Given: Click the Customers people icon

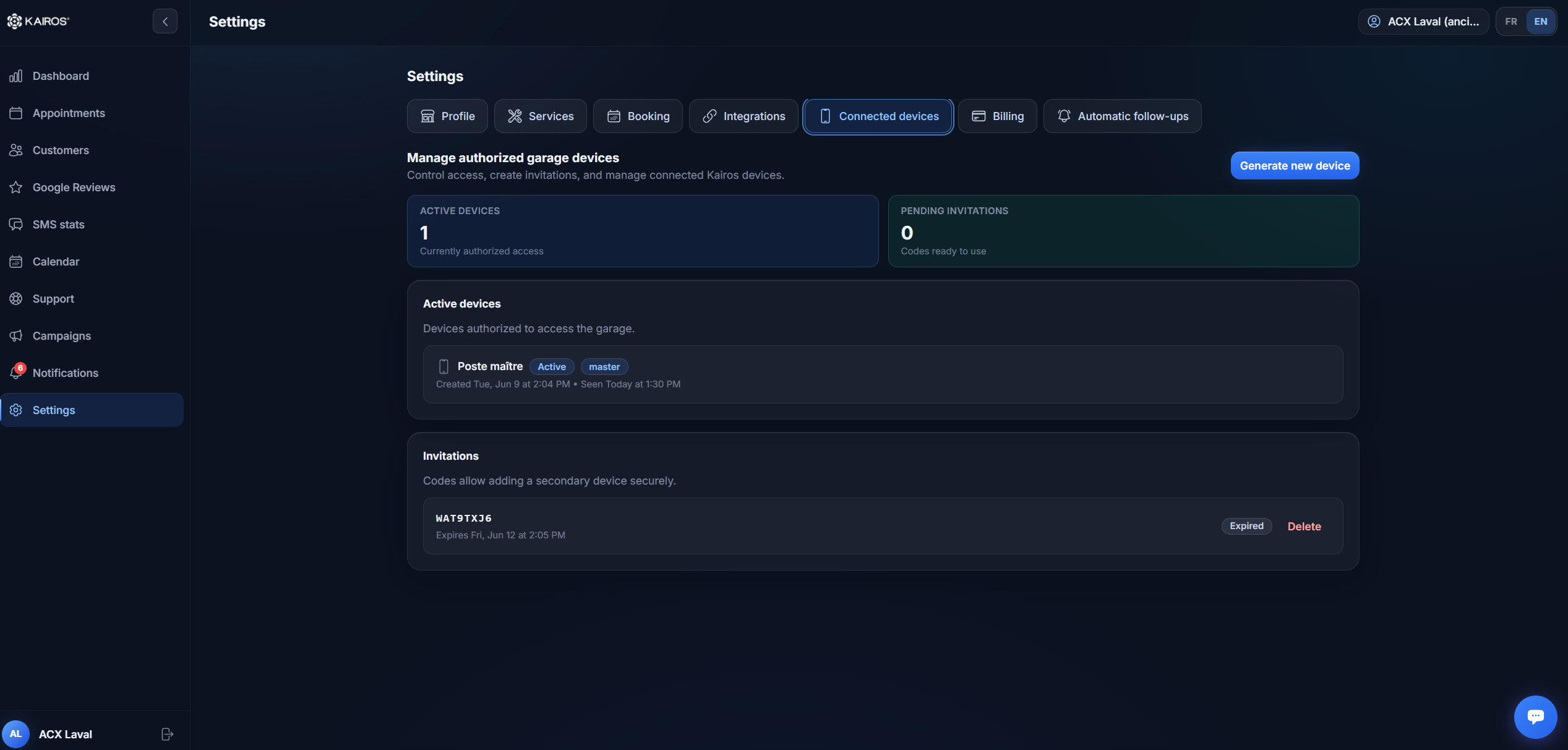Looking at the screenshot, I should coord(16,150).
